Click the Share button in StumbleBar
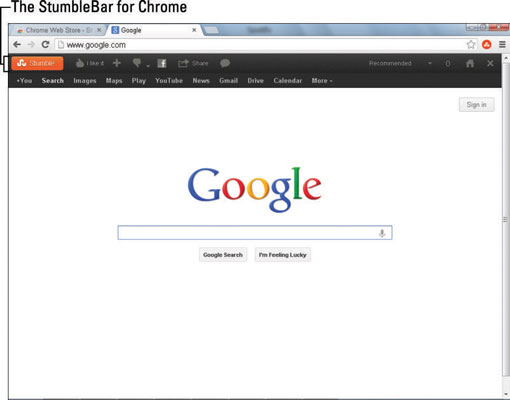Screen dimensions: 510x400 [193, 63]
